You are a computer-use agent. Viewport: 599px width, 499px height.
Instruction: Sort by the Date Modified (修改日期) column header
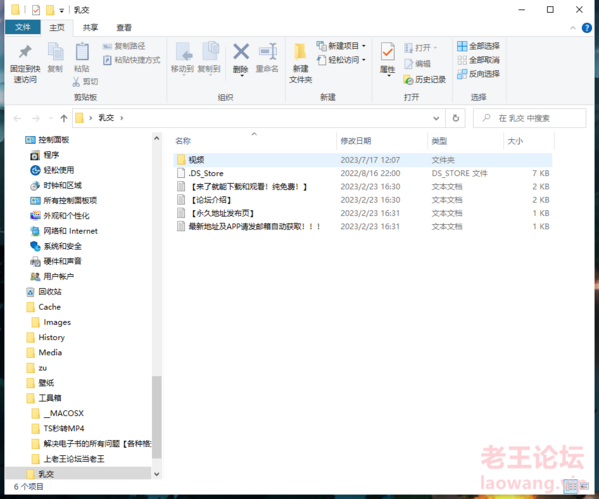(356, 141)
